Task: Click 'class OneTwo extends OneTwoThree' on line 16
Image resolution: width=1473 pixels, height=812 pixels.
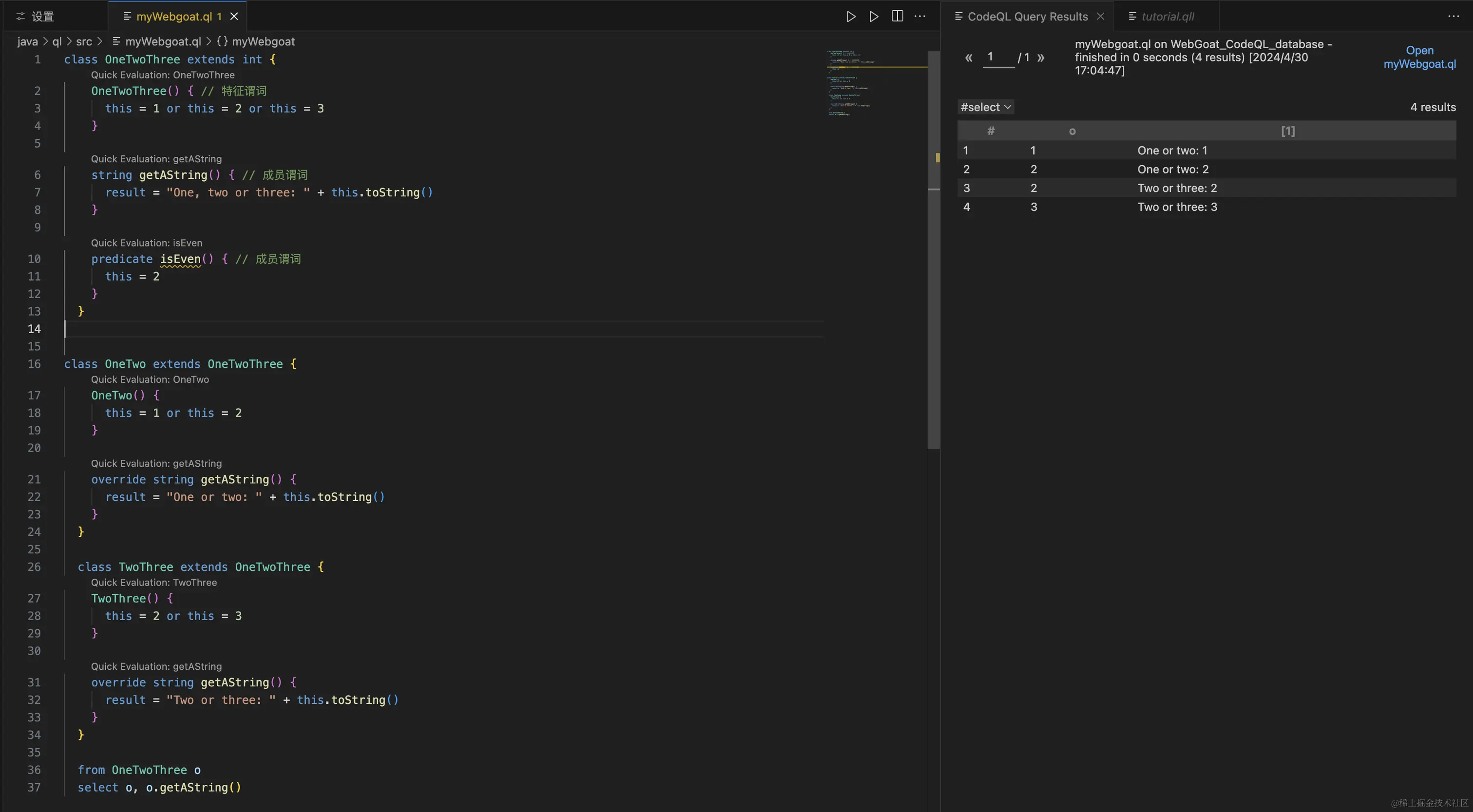Action: tap(173, 364)
